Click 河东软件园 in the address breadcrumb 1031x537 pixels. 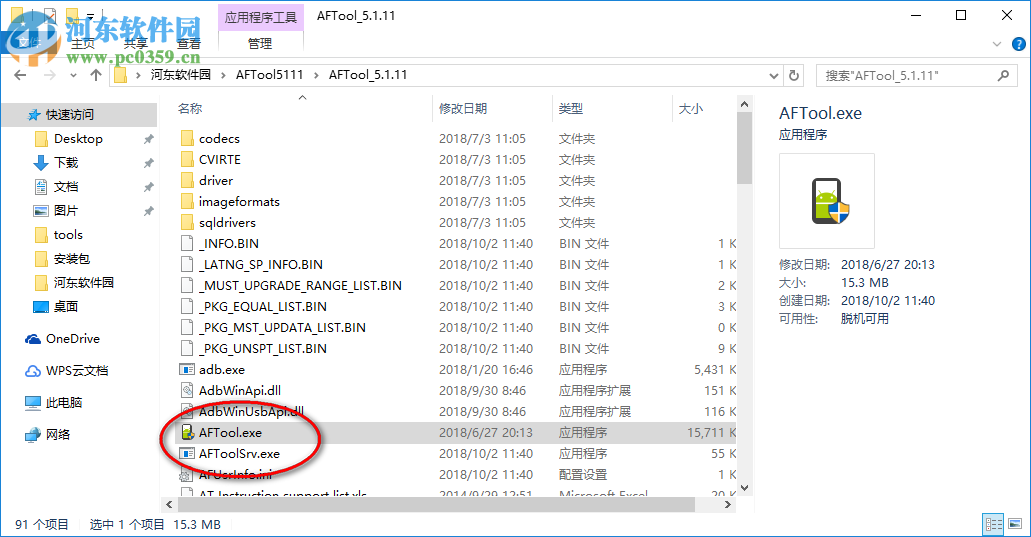(181, 75)
